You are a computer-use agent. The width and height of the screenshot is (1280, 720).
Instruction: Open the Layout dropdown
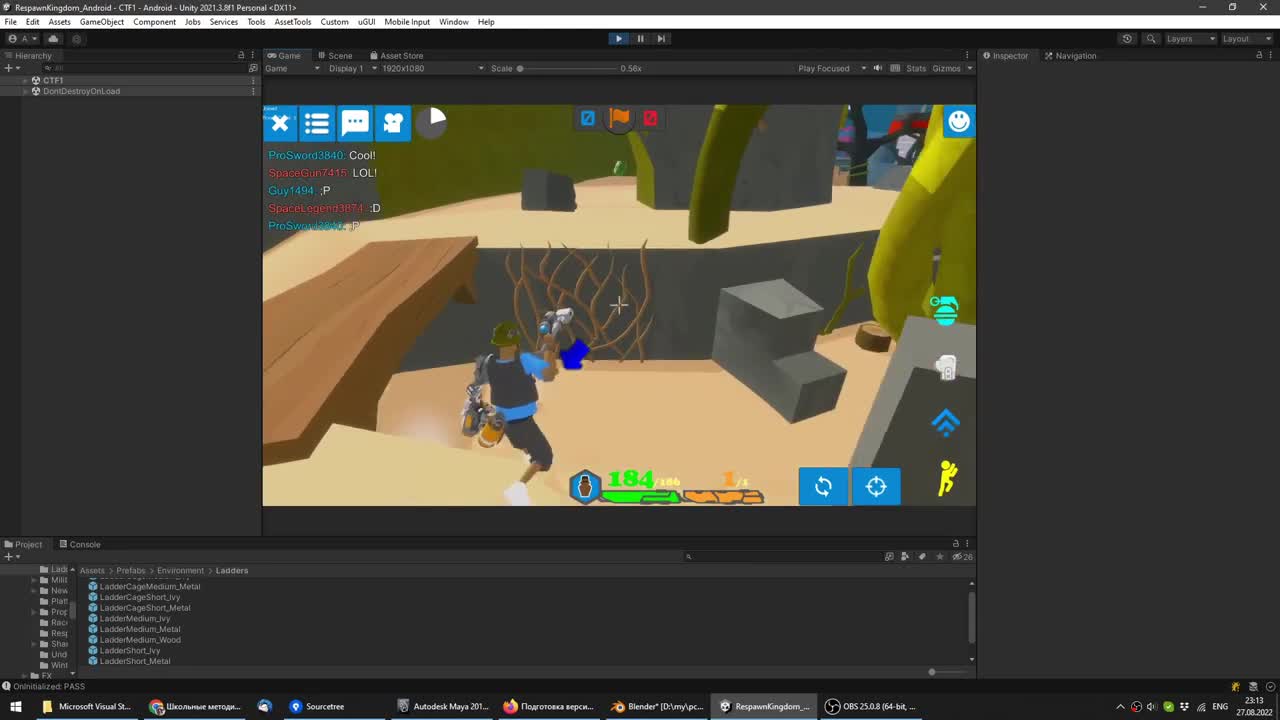click(1243, 38)
